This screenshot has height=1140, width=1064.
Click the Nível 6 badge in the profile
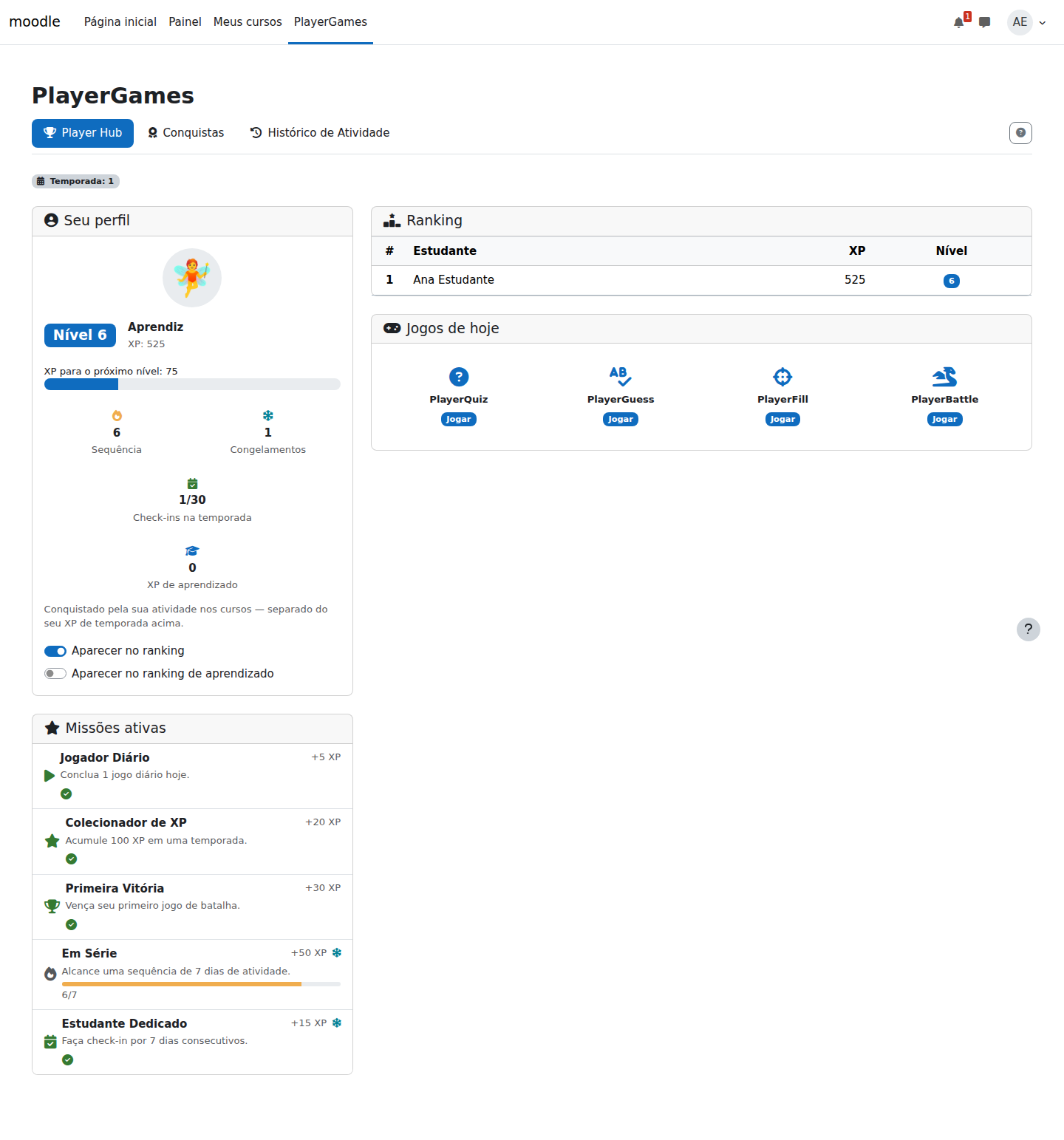(x=80, y=335)
